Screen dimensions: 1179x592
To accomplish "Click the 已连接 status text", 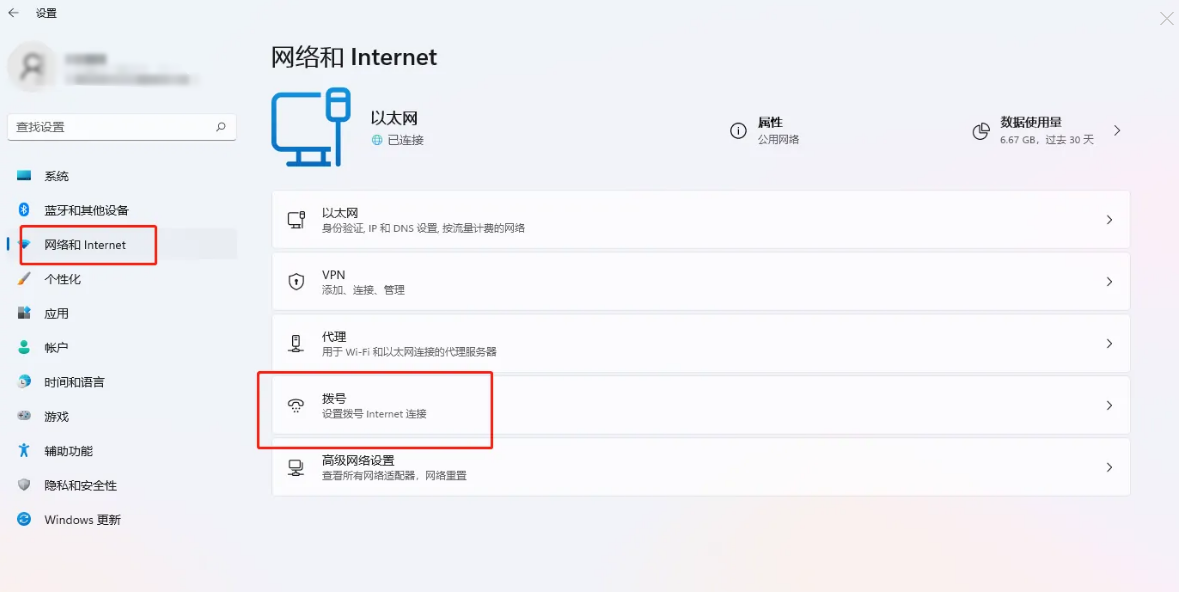I will point(405,140).
